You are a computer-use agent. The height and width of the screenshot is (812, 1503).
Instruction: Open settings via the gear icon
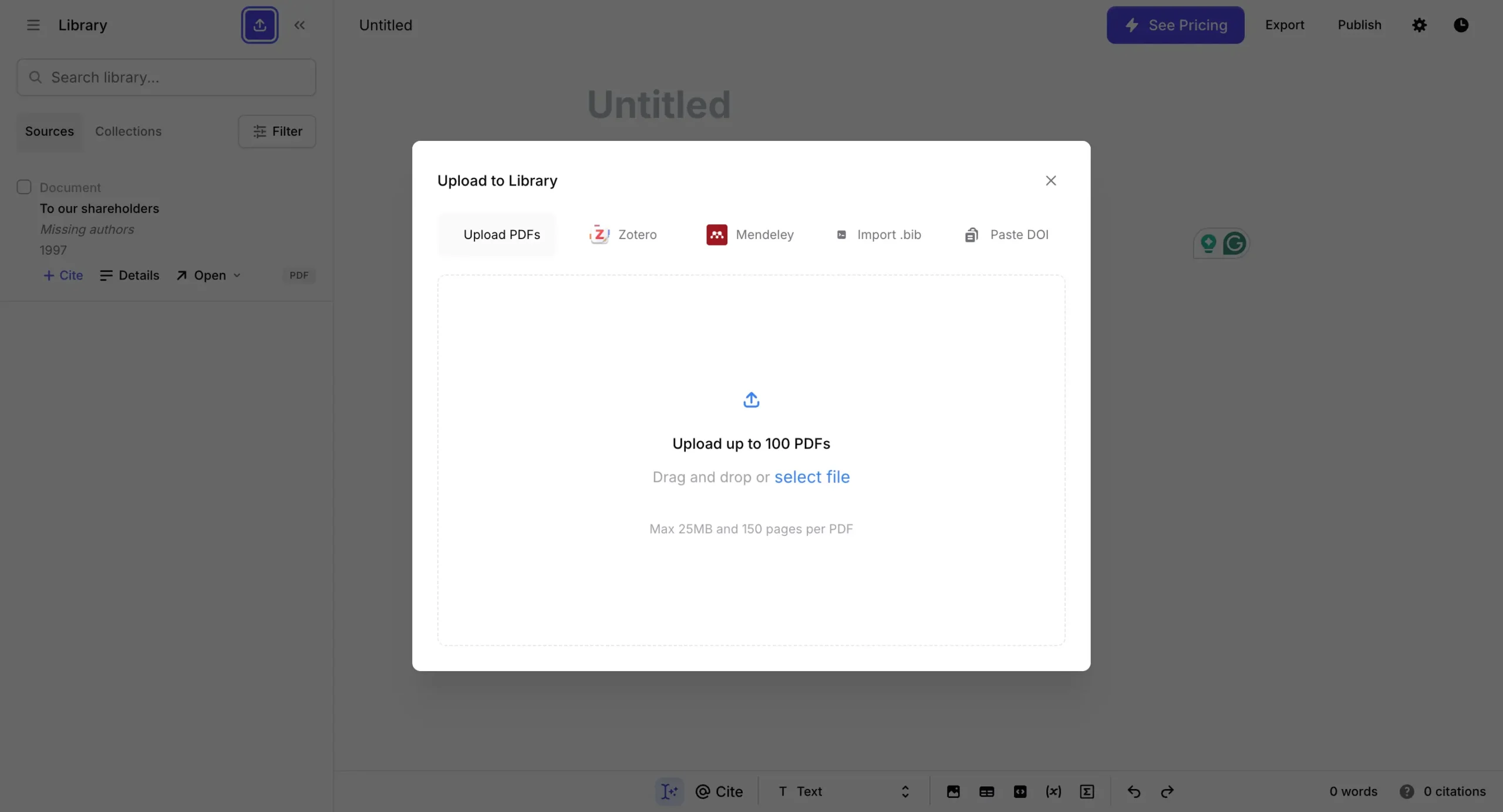click(x=1419, y=25)
